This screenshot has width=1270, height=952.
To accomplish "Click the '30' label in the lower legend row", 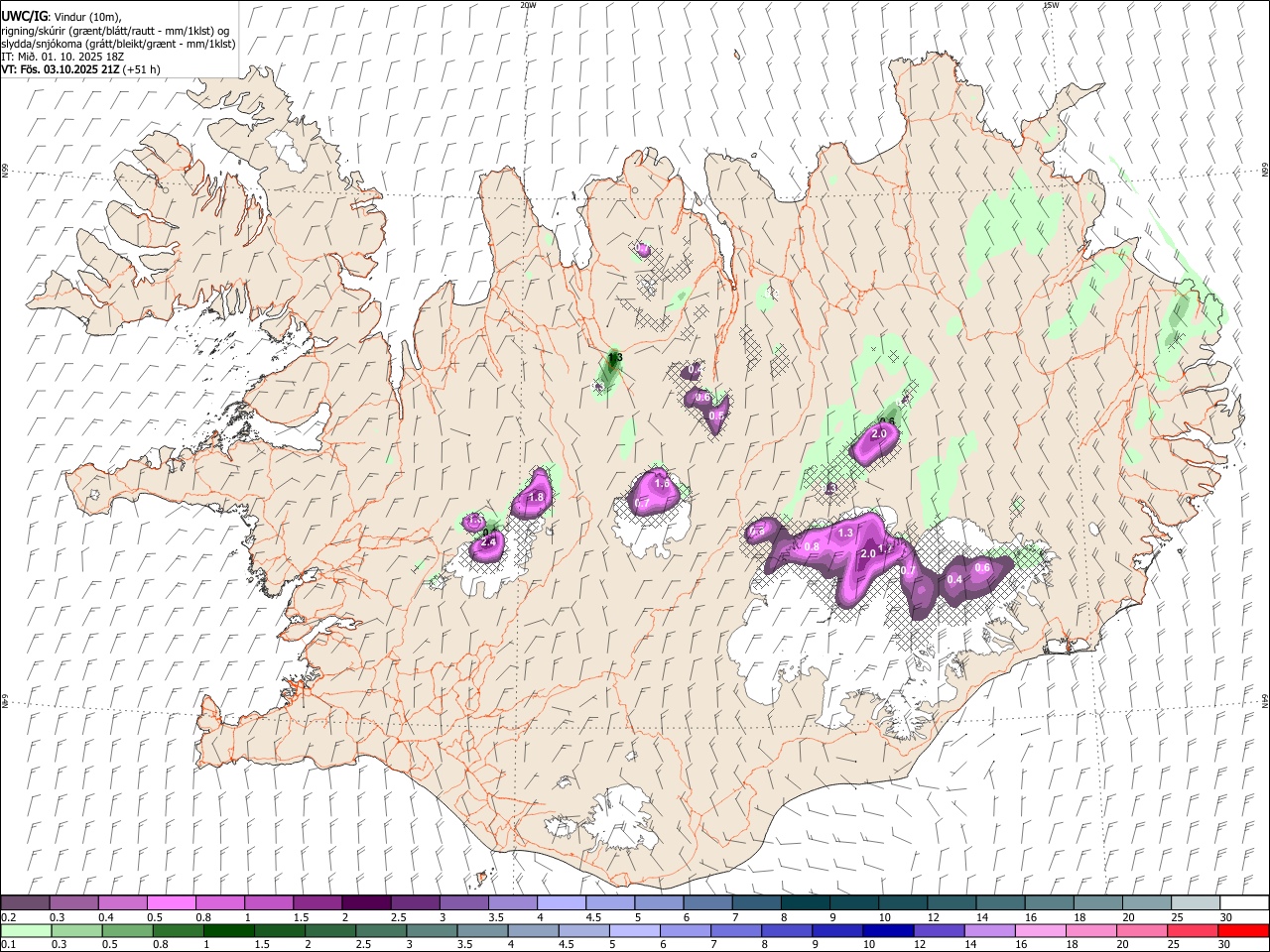I will [1225, 945].
